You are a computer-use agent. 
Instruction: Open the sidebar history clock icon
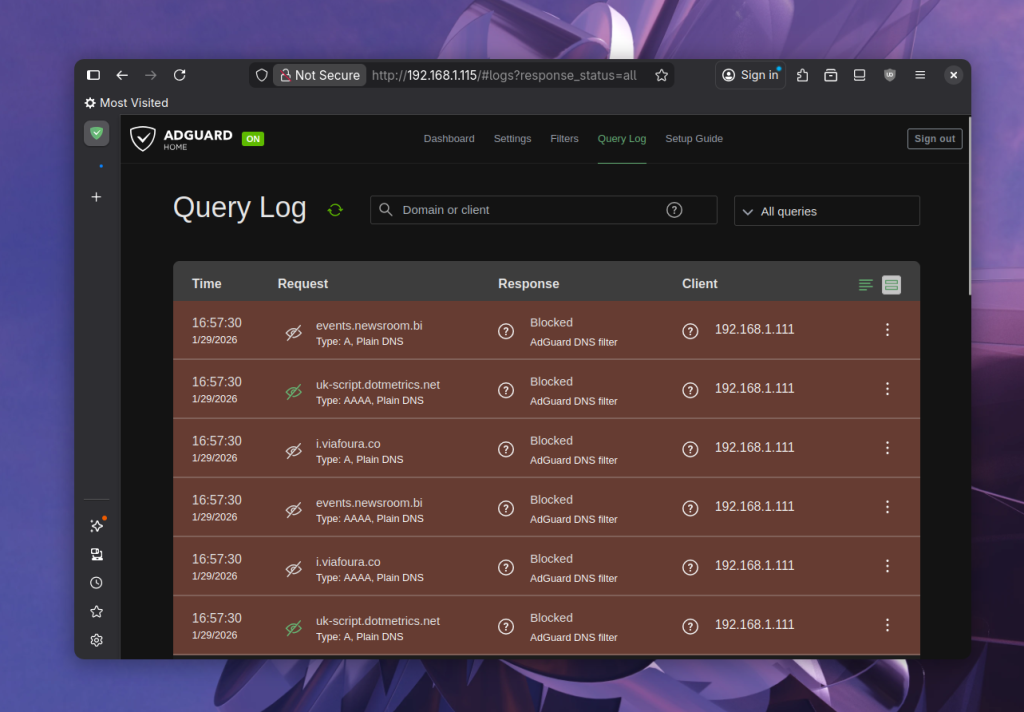coord(96,583)
